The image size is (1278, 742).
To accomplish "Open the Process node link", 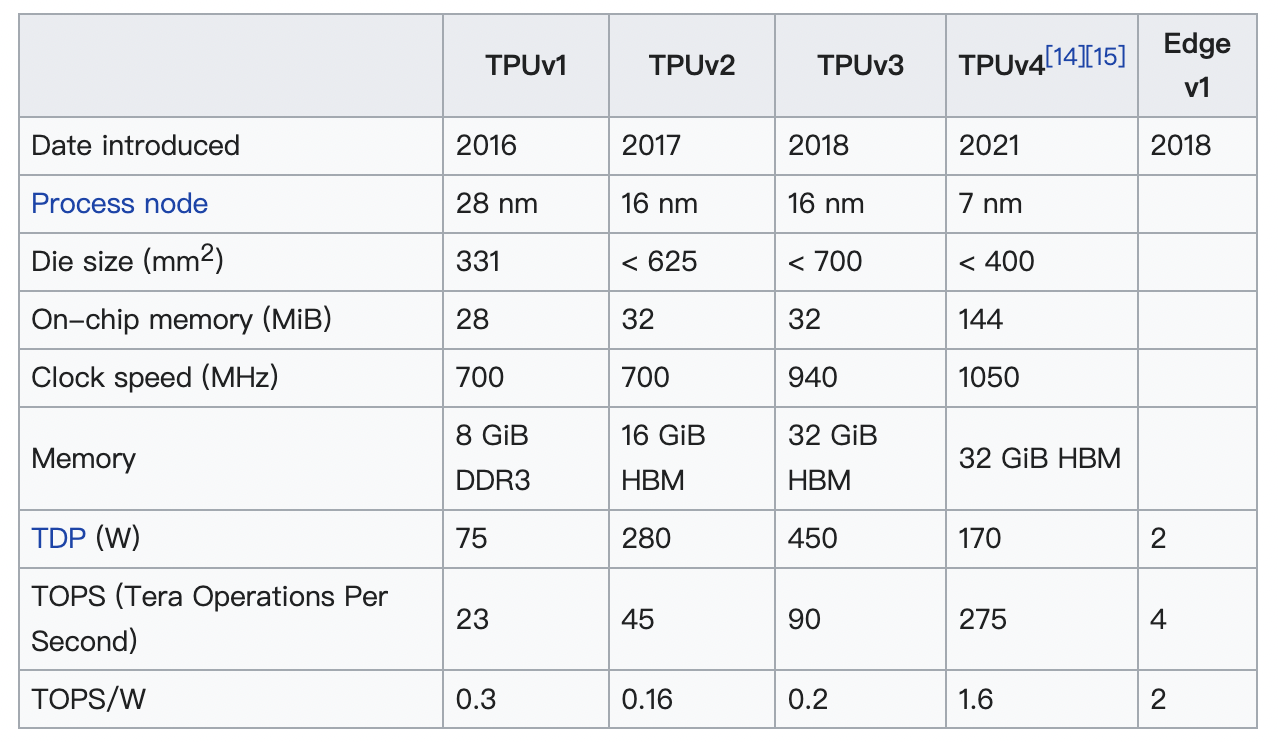I will tap(120, 204).
